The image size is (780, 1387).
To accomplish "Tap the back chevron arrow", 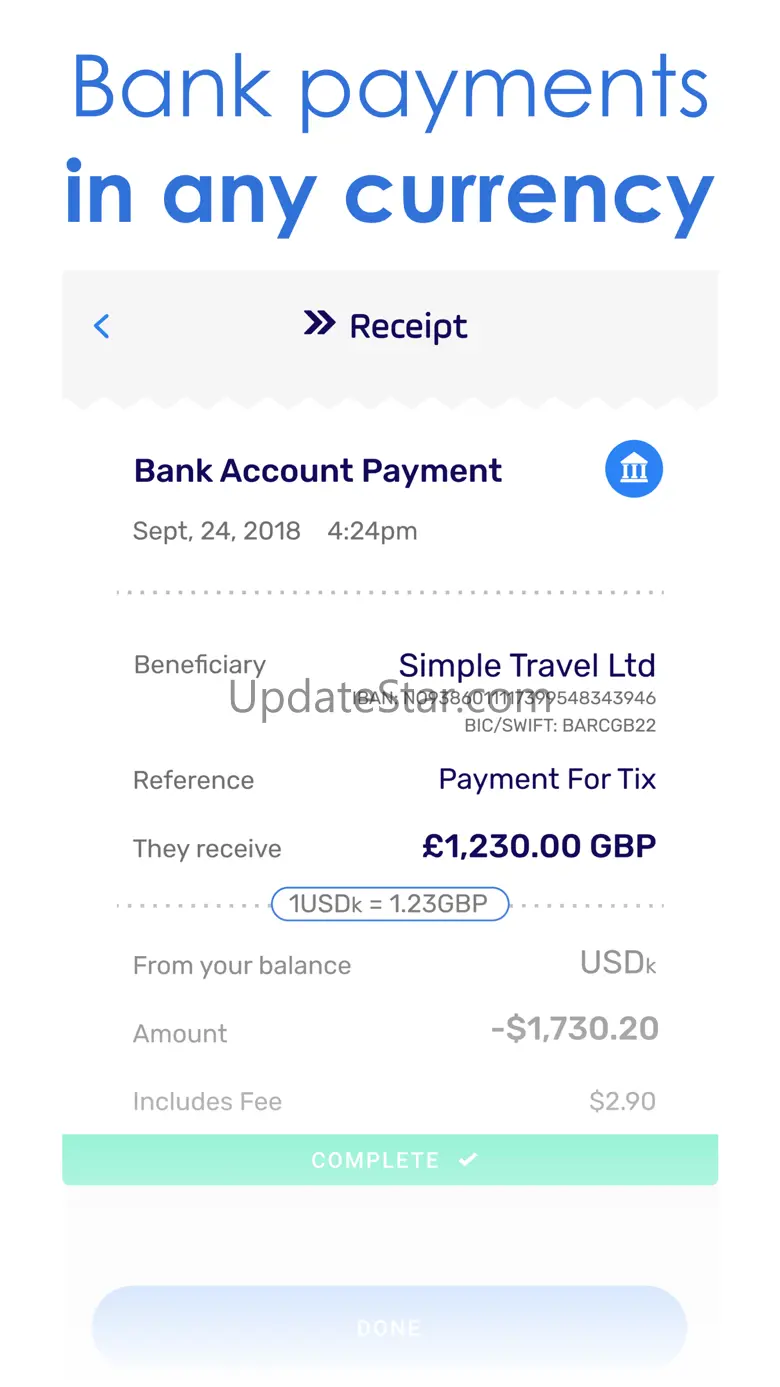I will click(x=101, y=326).
